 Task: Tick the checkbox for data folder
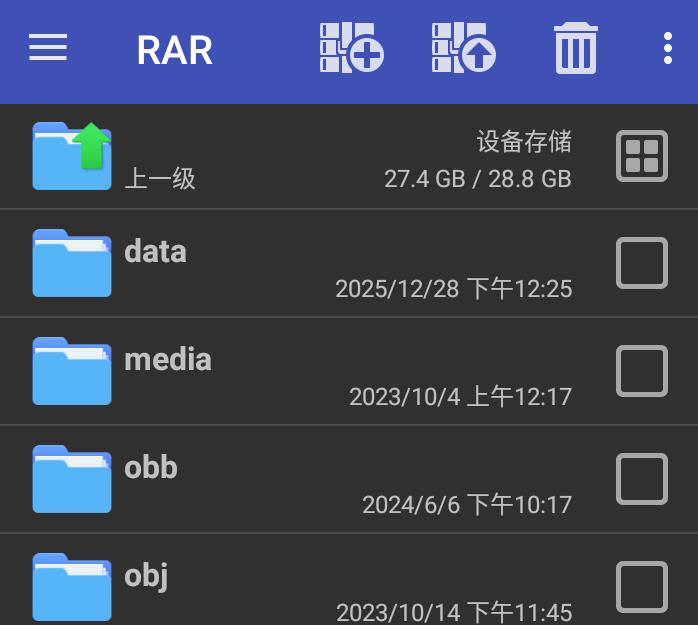coord(641,264)
